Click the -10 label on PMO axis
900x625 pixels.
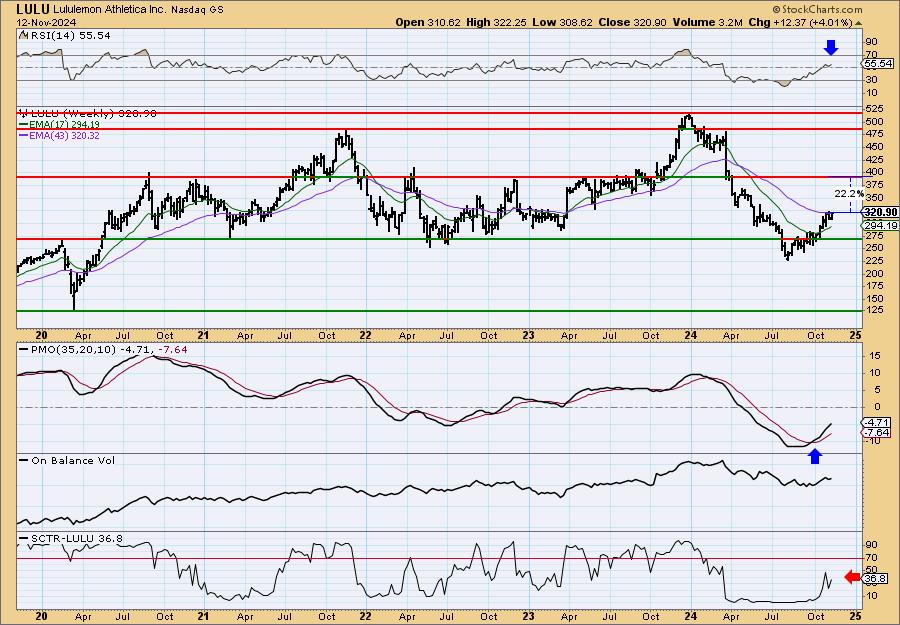tap(872, 441)
